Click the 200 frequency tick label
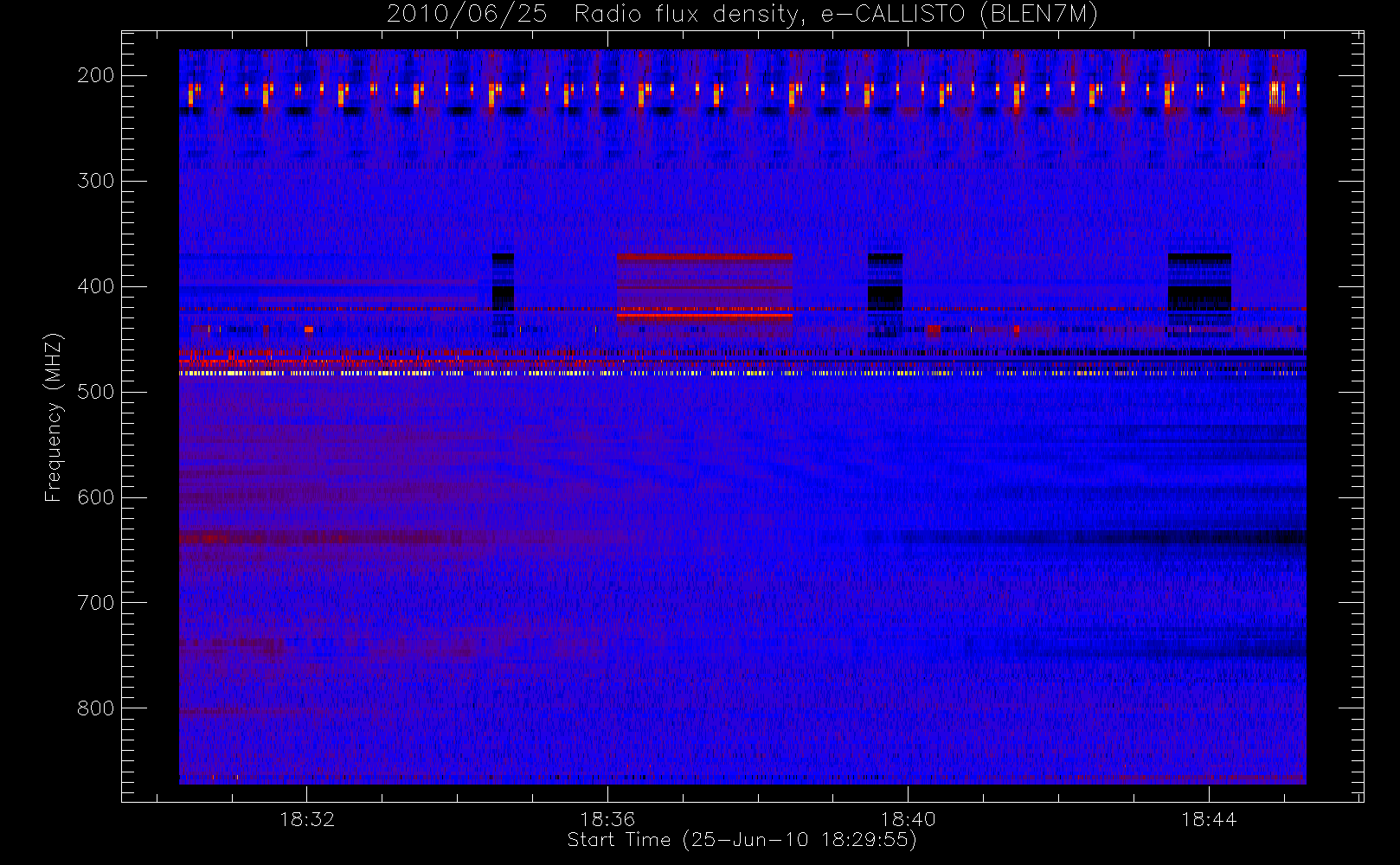Screen dimensions: 1400x865 (x=95, y=75)
